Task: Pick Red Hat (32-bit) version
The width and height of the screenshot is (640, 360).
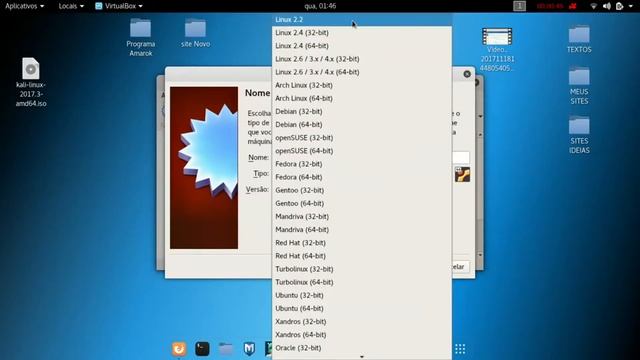Action: pyautogui.click(x=362, y=243)
